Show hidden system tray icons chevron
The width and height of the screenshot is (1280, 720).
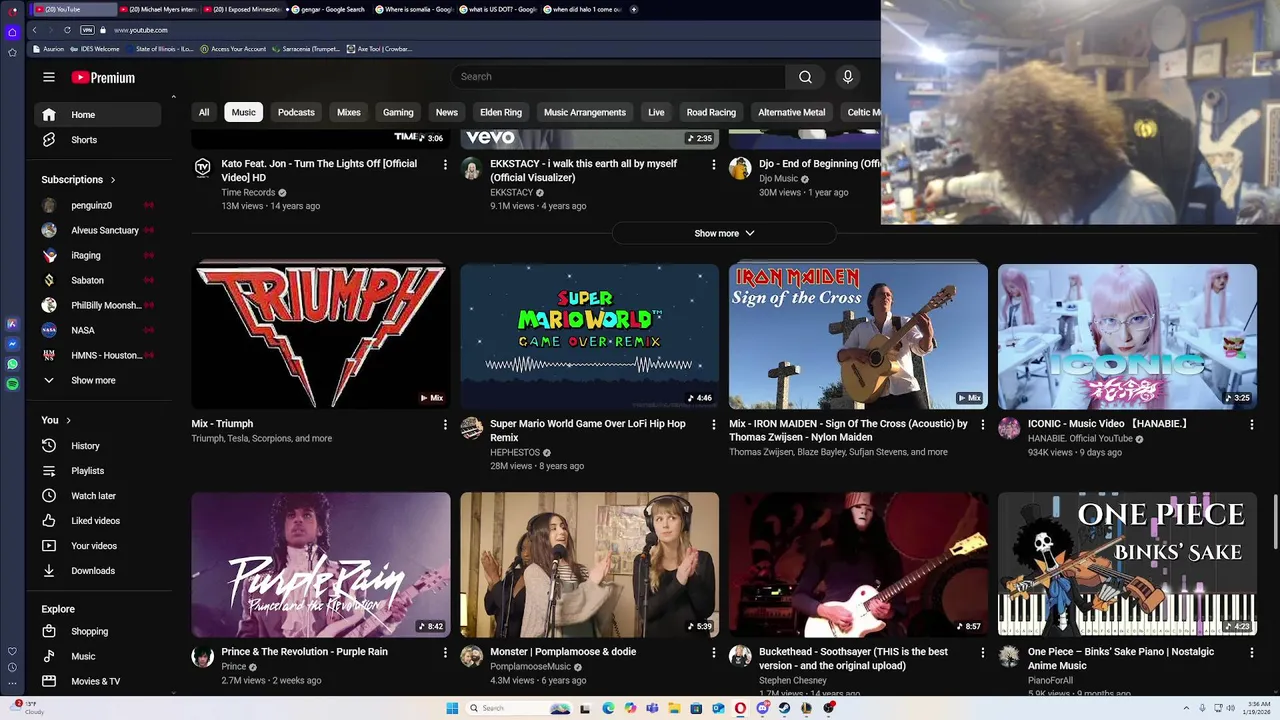[x=1187, y=708]
